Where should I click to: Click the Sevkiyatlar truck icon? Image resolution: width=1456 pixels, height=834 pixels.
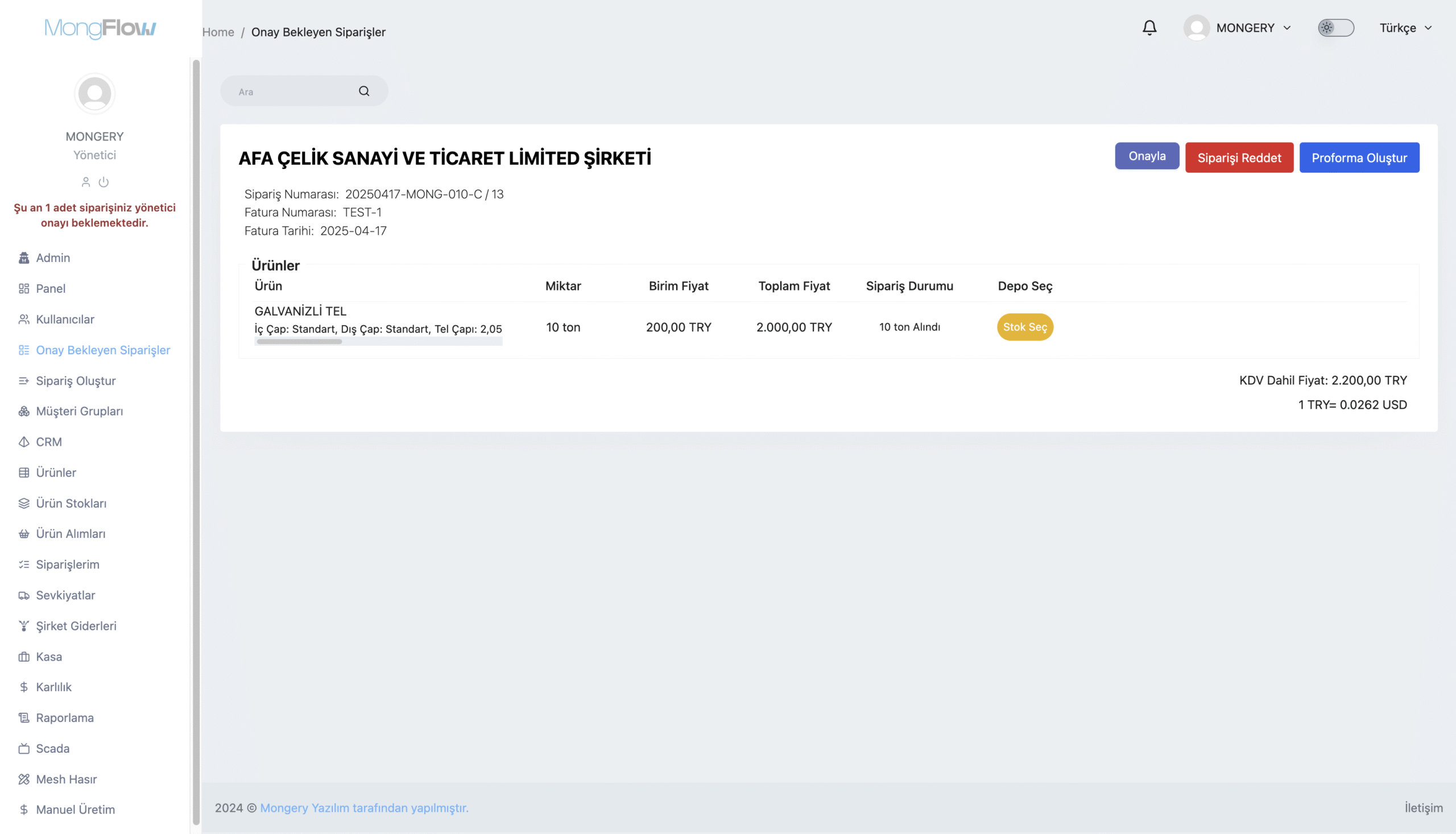(x=24, y=595)
